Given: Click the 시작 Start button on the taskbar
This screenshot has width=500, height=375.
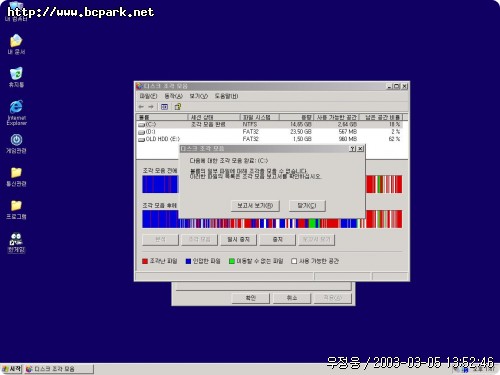Looking at the screenshot, I should [x=11, y=369].
